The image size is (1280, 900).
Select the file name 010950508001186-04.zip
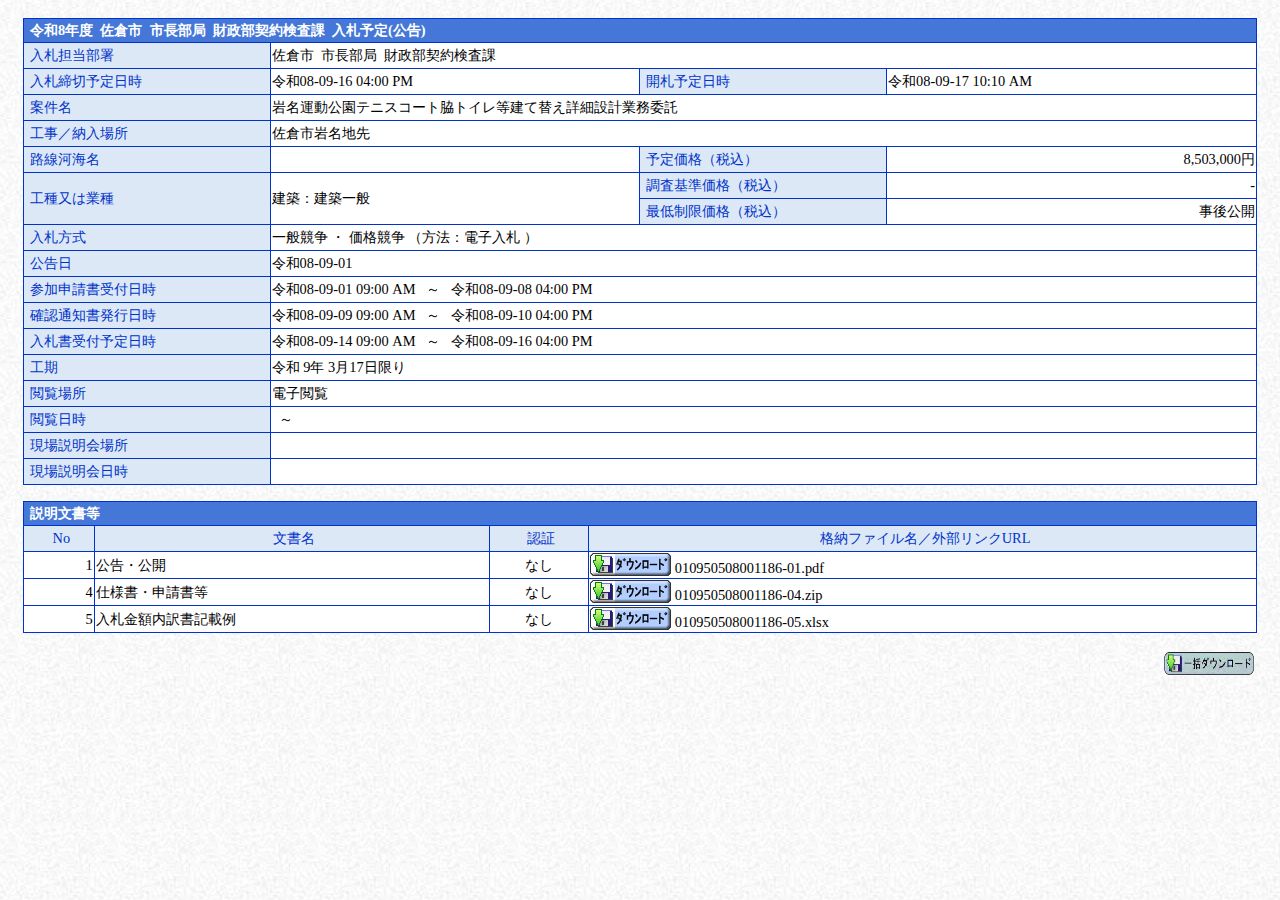point(748,595)
